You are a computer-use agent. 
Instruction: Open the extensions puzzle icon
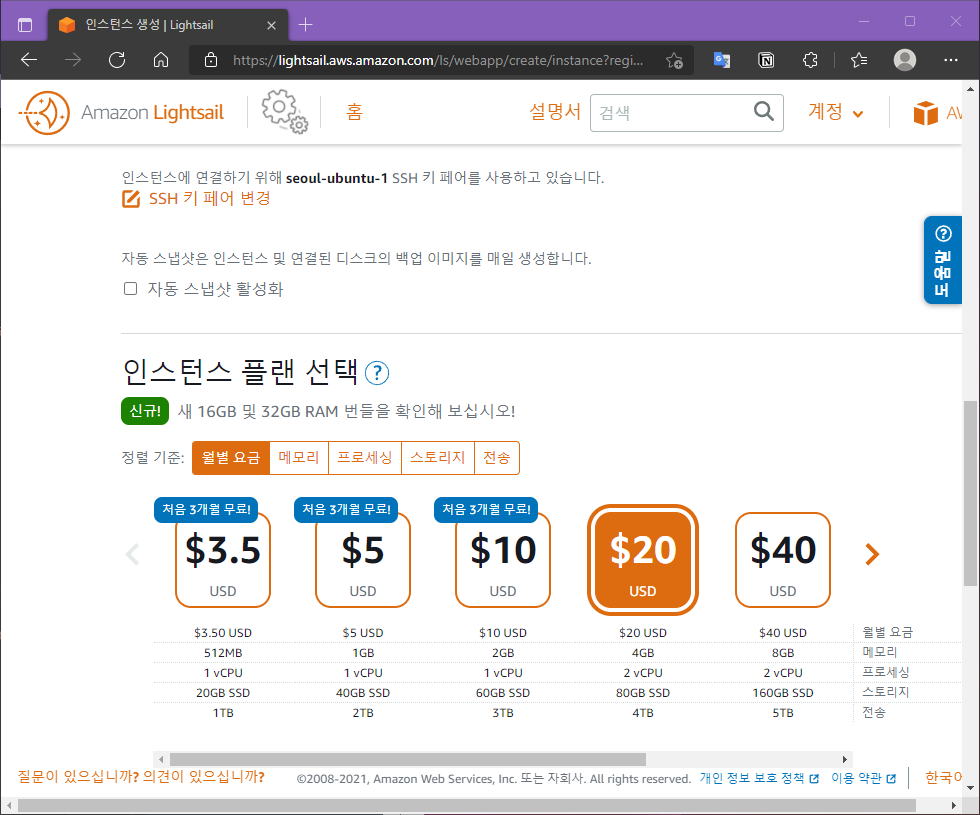pyautogui.click(x=811, y=60)
